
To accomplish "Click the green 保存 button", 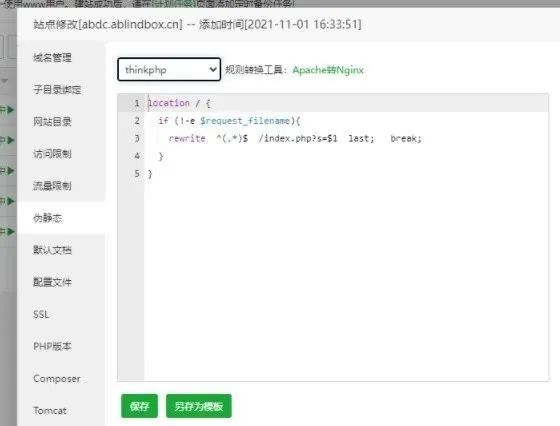I will point(139,406).
